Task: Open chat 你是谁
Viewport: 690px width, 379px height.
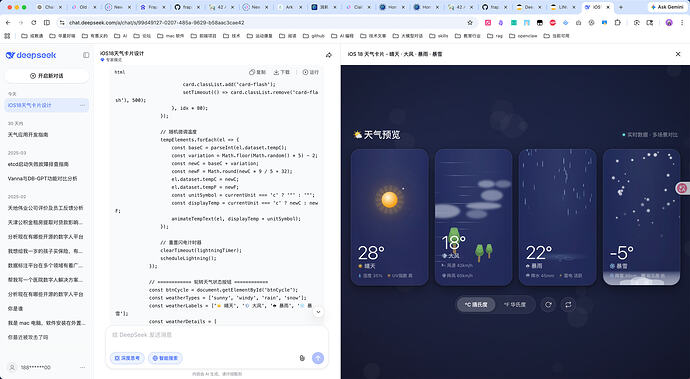Action: (x=15, y=309)
